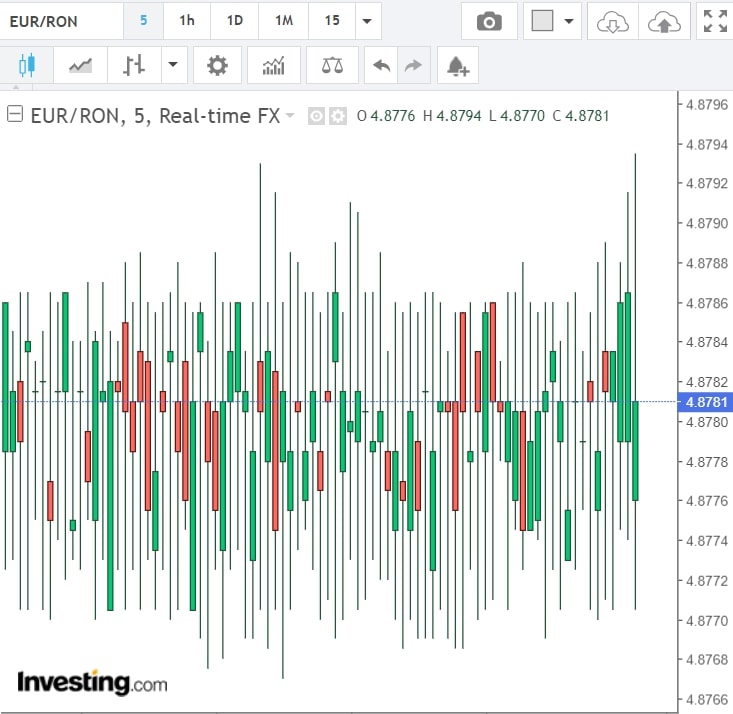Viewport: 733px width, 714px height.
Task: Open chart properties gear icon
Action: point(217,66)
